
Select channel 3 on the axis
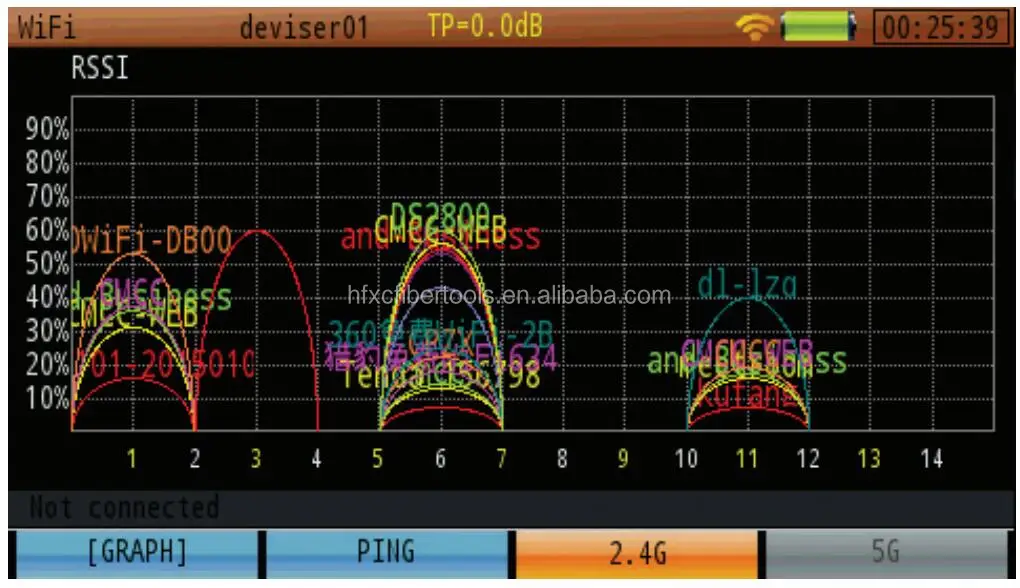coord(256,459)
